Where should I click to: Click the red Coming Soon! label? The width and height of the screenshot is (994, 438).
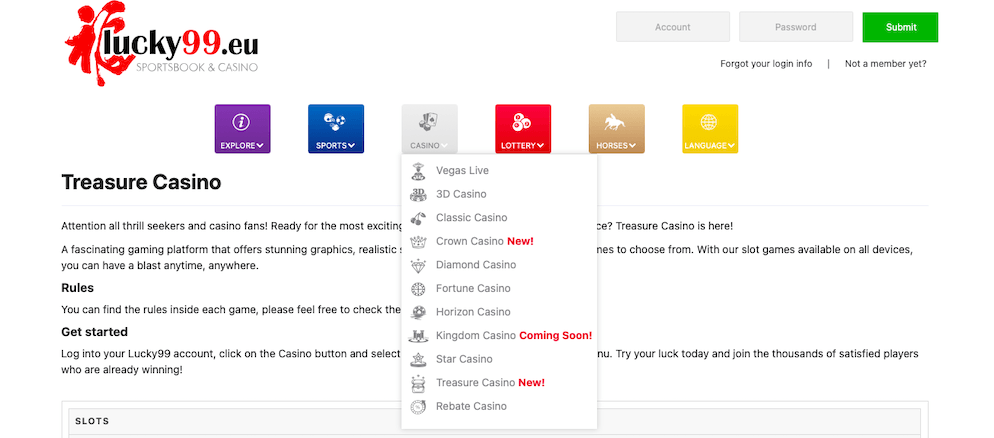click(x=555, y=335)
